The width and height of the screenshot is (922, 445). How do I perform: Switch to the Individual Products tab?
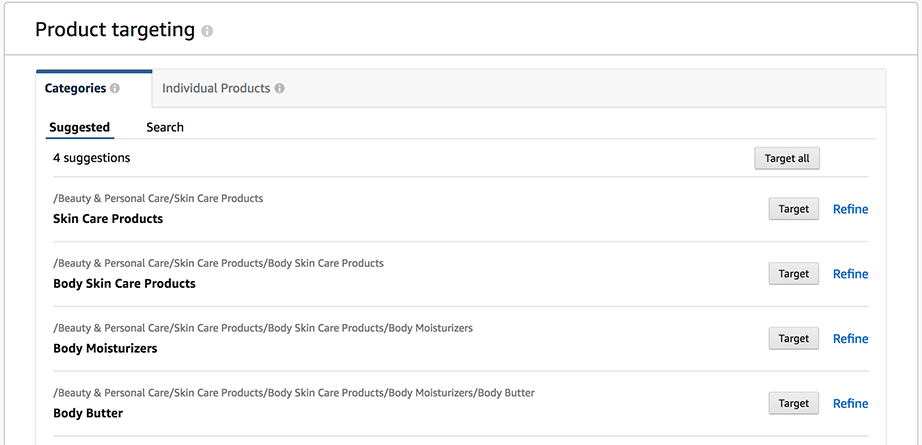223,89
